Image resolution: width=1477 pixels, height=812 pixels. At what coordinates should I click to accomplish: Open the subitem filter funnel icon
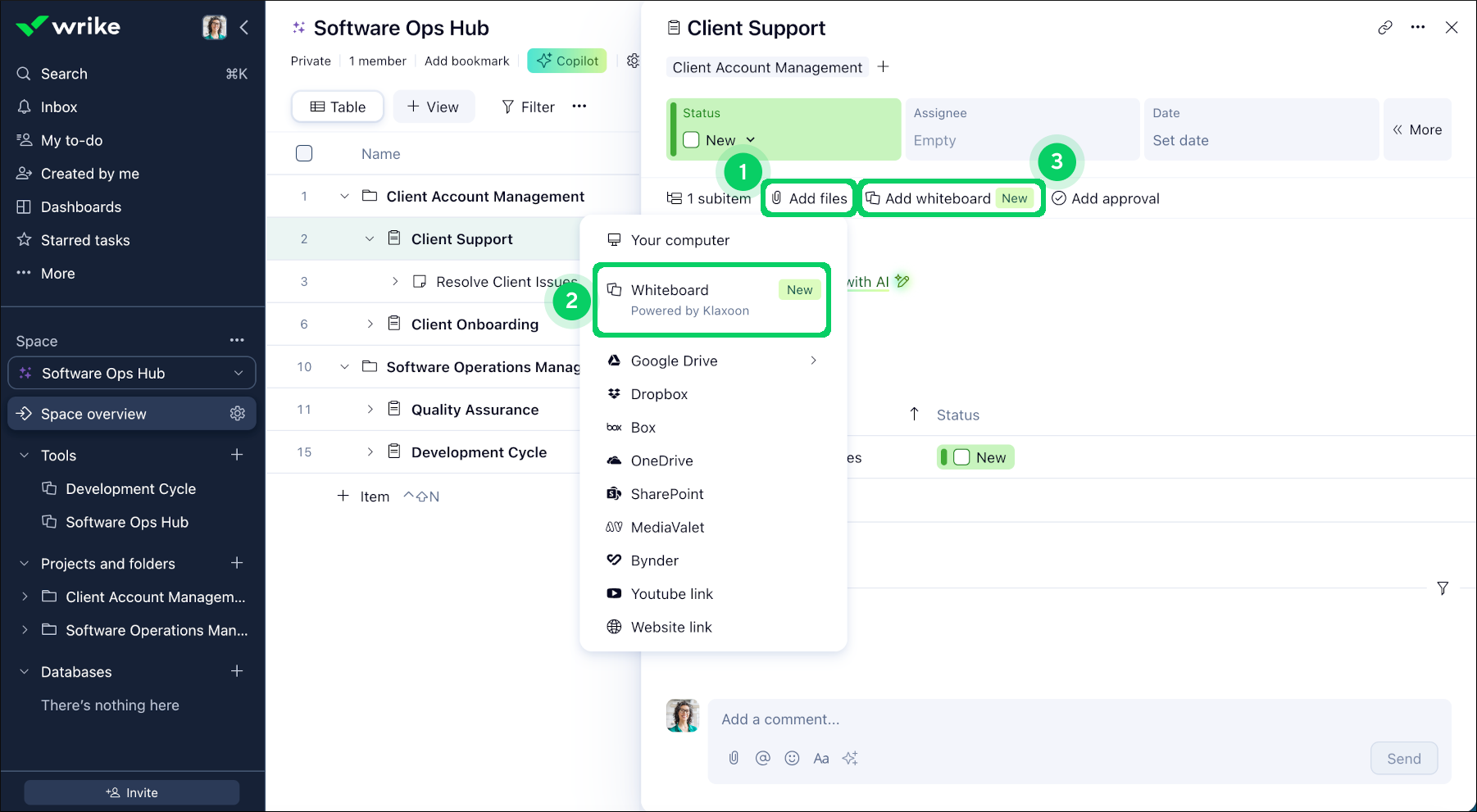click(x=1443, y=588)
